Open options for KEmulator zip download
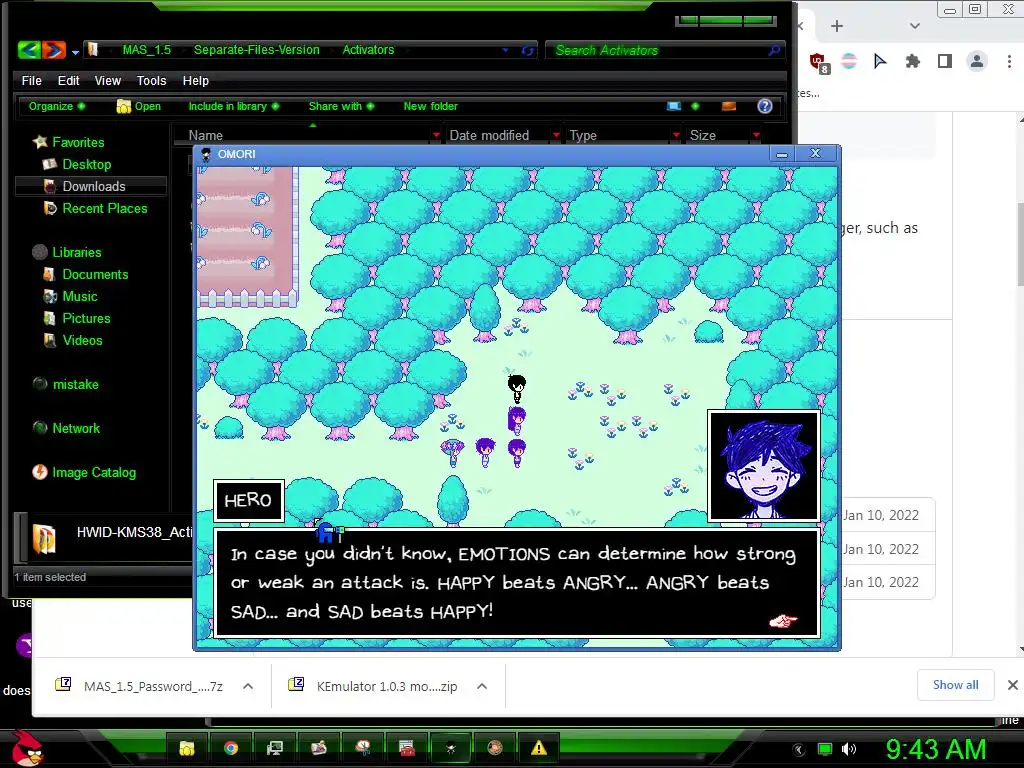 pos(482,686)
